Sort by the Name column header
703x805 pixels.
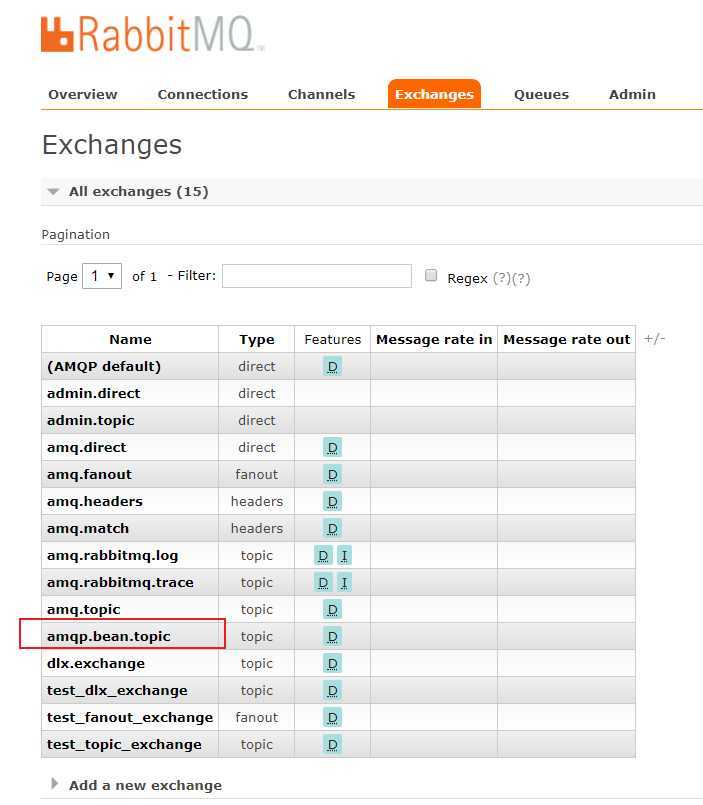pyautogui.click(x=130, y=339)
